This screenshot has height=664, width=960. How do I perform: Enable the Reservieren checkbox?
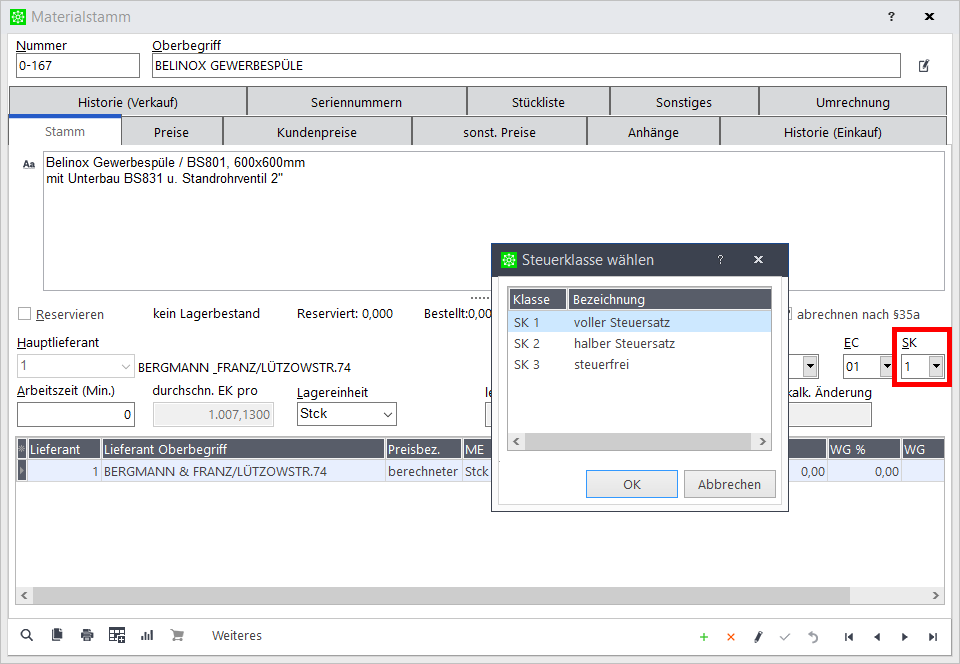(x=25, y=314)
